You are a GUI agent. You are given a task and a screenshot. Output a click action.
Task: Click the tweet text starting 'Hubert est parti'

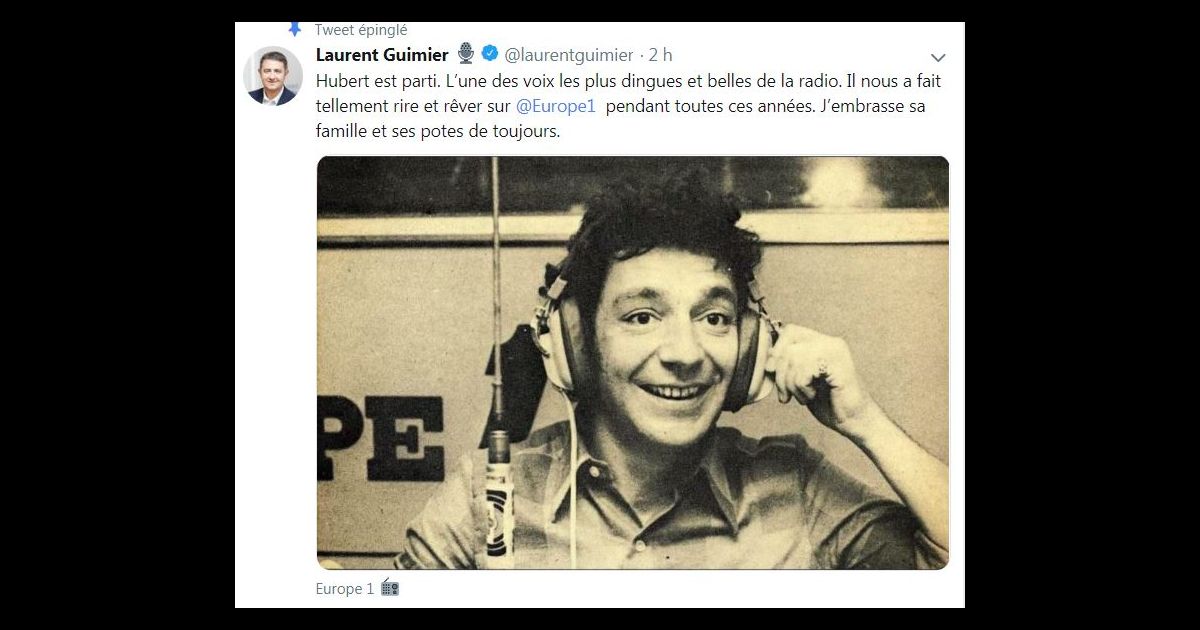point(628,107)
